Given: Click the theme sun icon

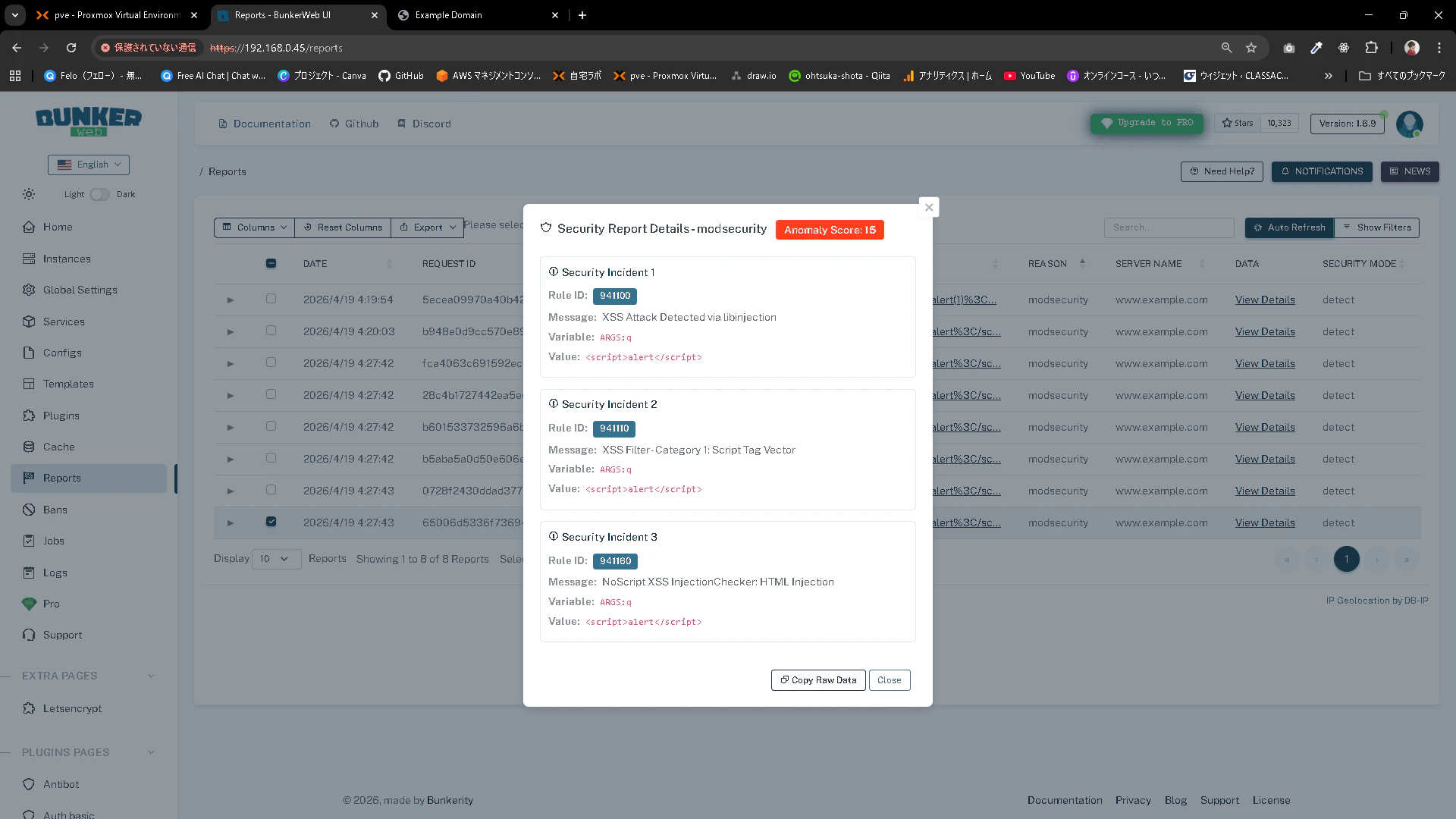Looking at the screenshot, I should click(29, 194).
